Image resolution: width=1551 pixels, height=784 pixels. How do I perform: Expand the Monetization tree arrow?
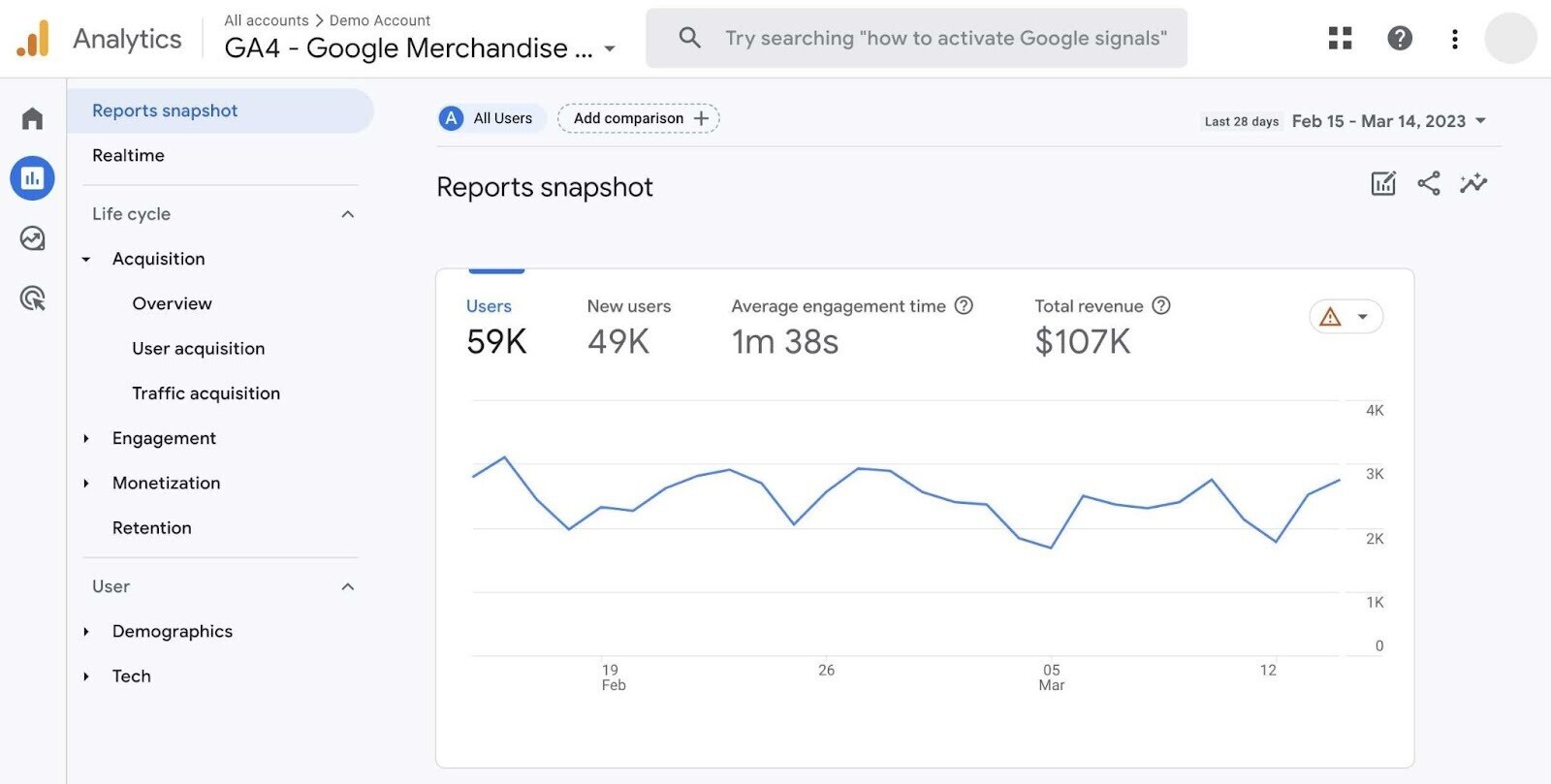(x=86, y=483)
